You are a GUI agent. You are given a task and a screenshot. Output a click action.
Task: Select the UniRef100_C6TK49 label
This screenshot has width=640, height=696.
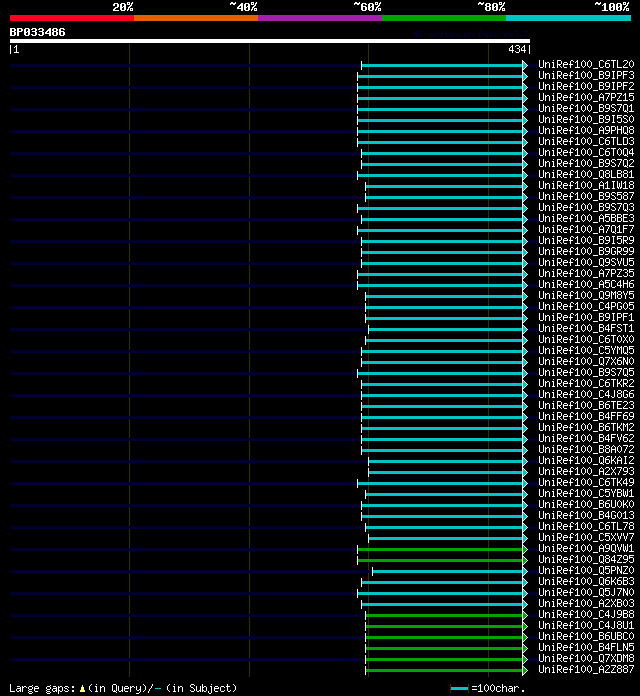click(x=586, y=482)
